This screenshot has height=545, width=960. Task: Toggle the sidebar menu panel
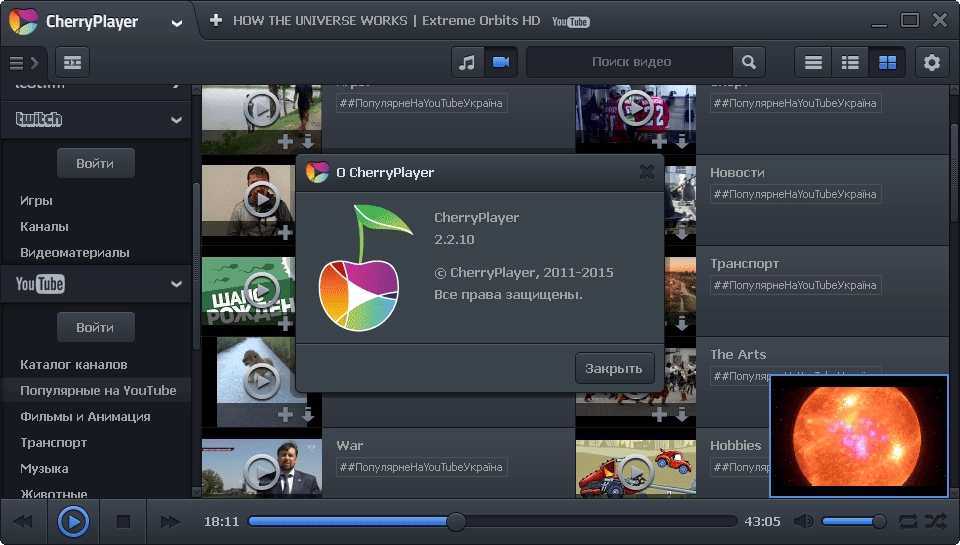(x=24, y=62)
